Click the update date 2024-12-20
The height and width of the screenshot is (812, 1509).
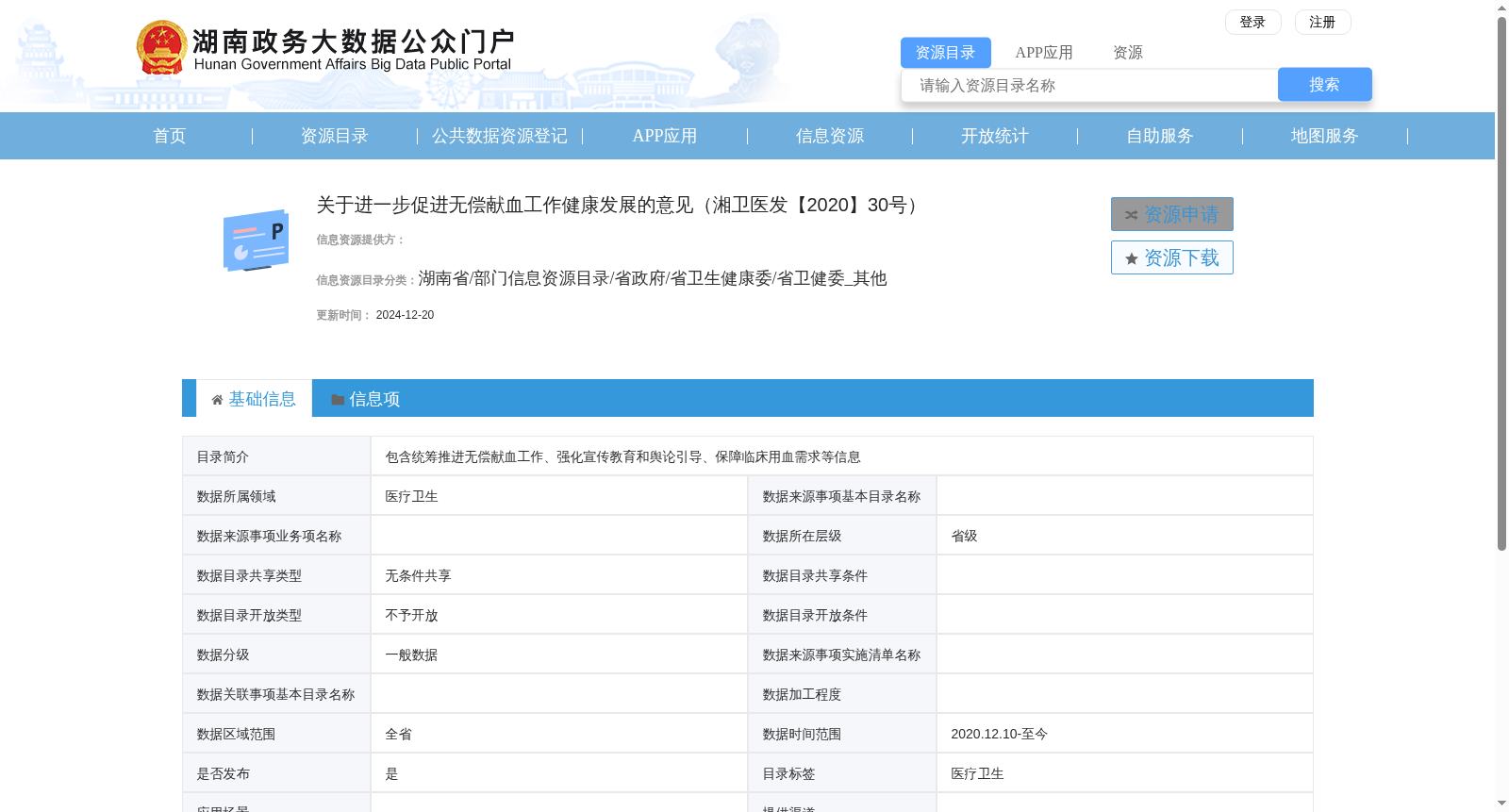pos(405,315)
